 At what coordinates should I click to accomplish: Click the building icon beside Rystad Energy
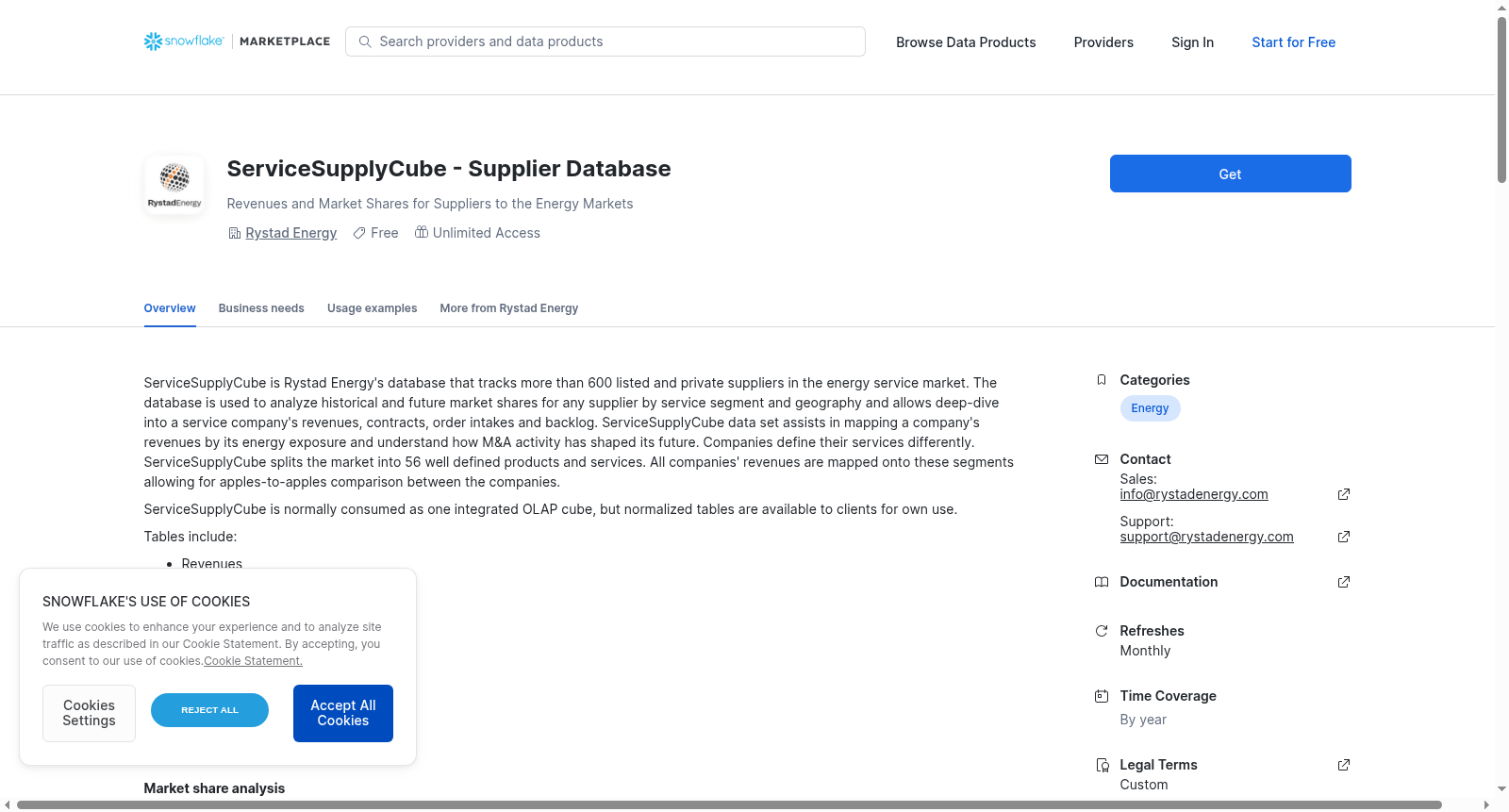pyautogui.click(x=235, y=233)
